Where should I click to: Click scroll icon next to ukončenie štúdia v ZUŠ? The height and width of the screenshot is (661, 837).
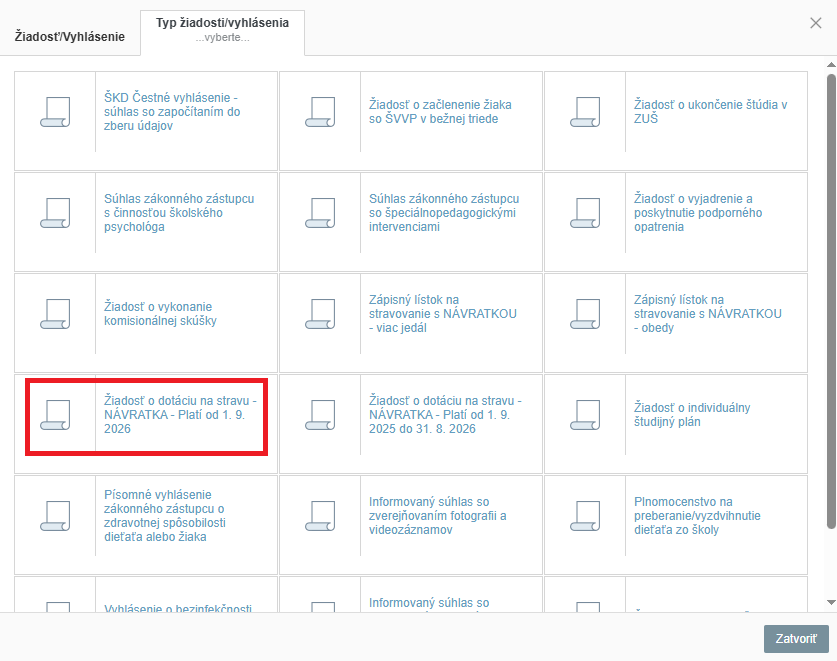(x=585, y=112)
